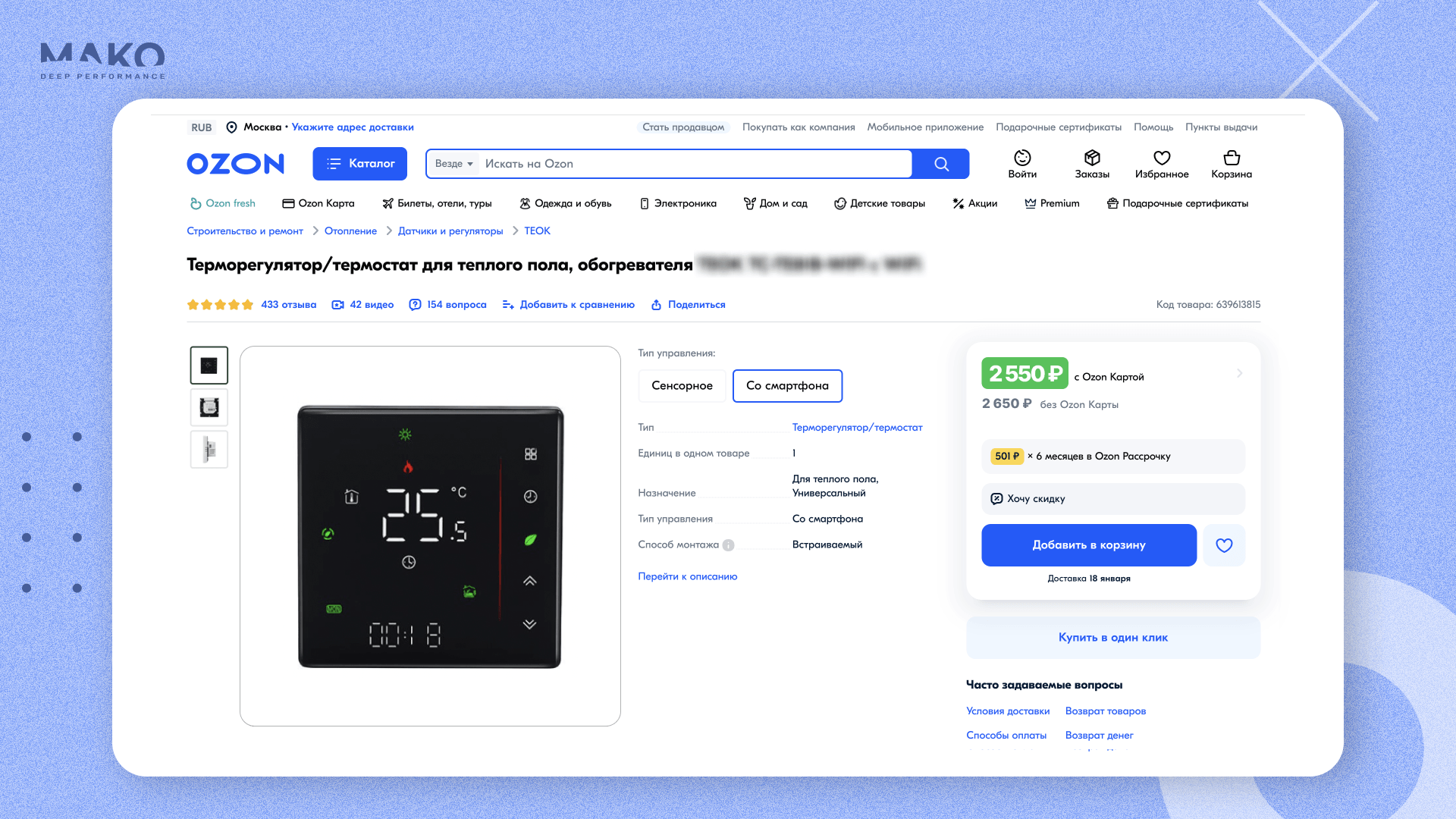The width and height of the screenshot is (1456, 819).
Task: Open the Заказы orders box icon
Action: tap(1092, 158)
